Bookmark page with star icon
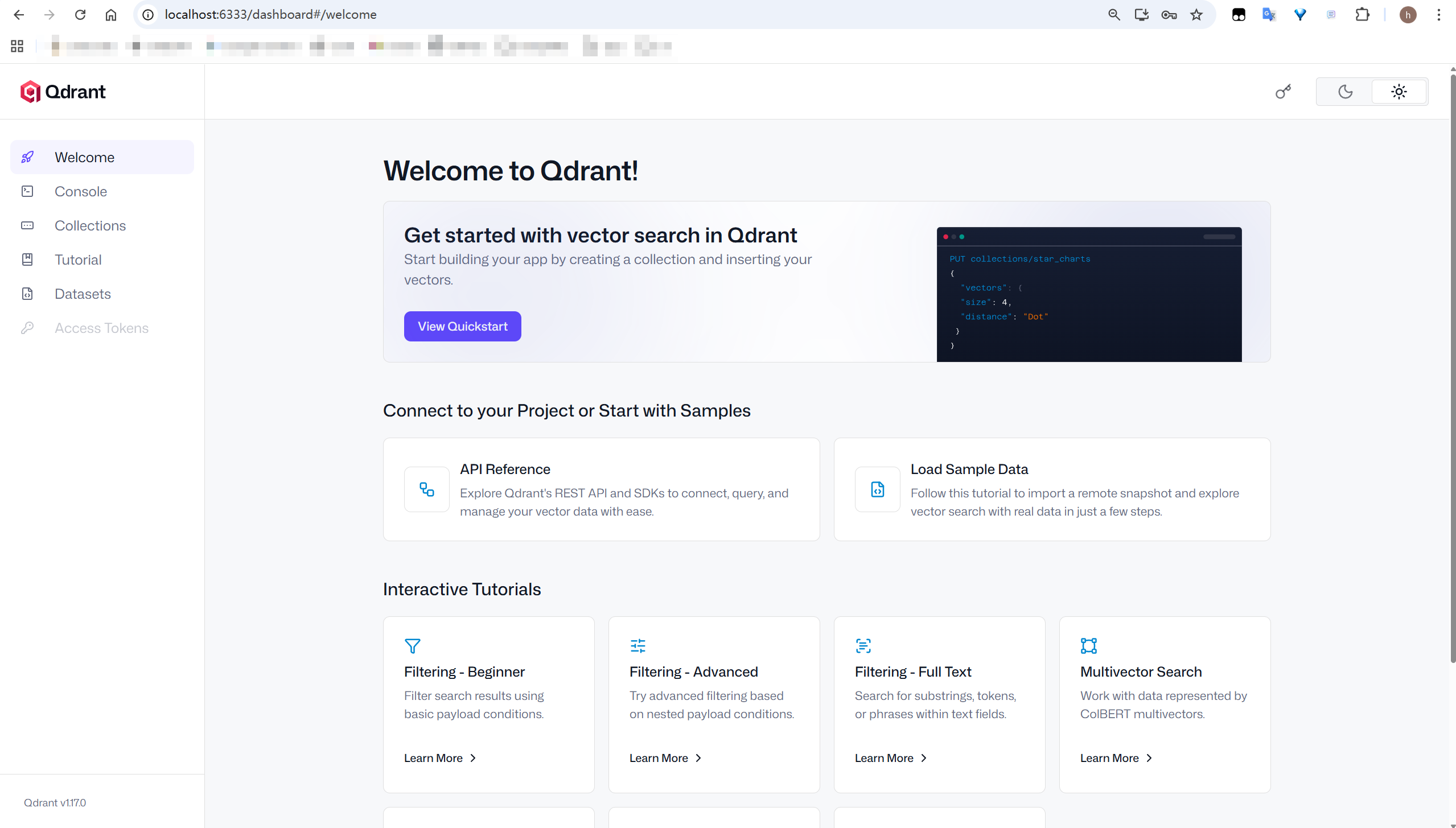This screenshot has width=1456, height=828. click(1196, 15)
